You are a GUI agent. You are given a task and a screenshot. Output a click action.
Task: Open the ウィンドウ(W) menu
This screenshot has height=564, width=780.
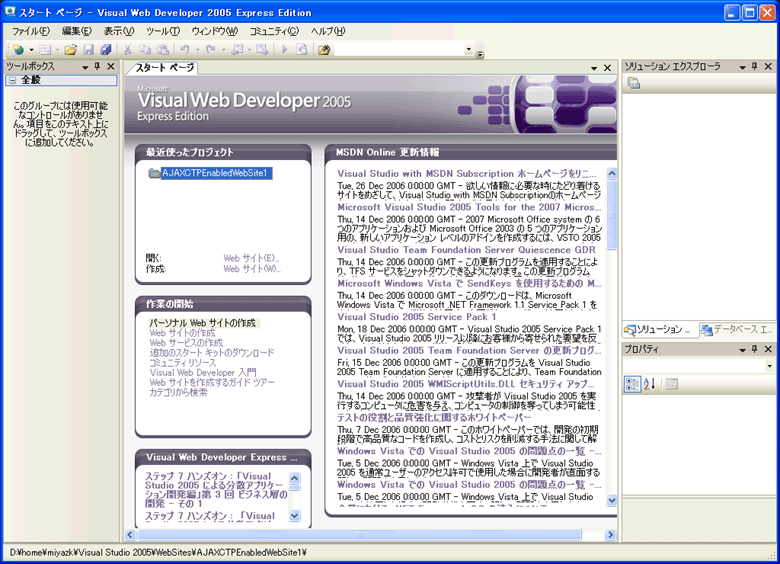click(x=215, y=31)
